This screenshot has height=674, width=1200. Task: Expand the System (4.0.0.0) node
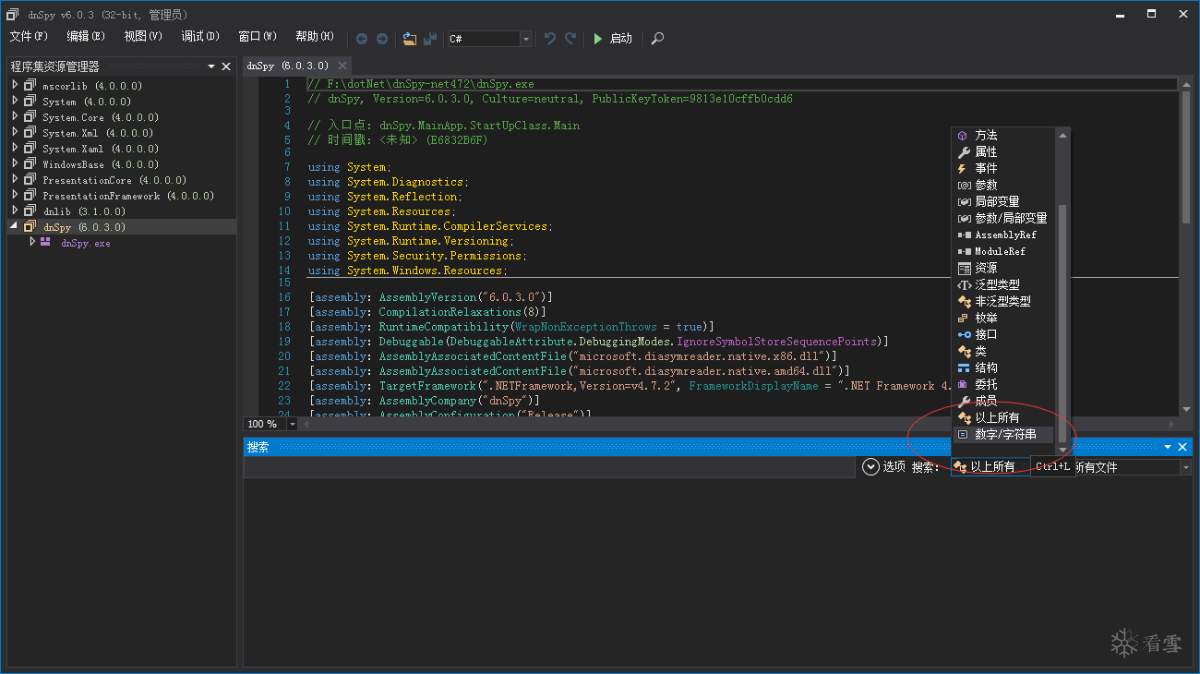click(x=15, y=101)
